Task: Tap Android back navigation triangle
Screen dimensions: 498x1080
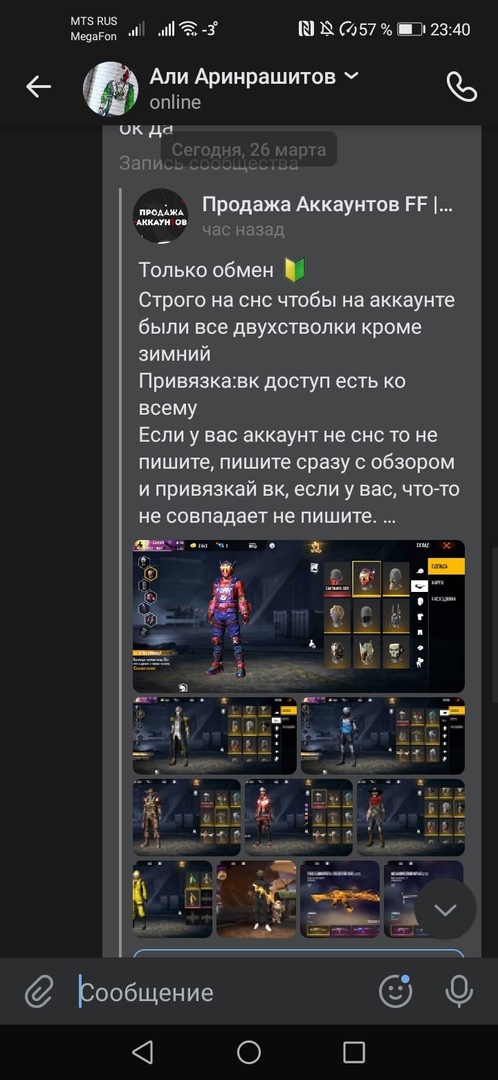Action: [x=142, y=1052]
